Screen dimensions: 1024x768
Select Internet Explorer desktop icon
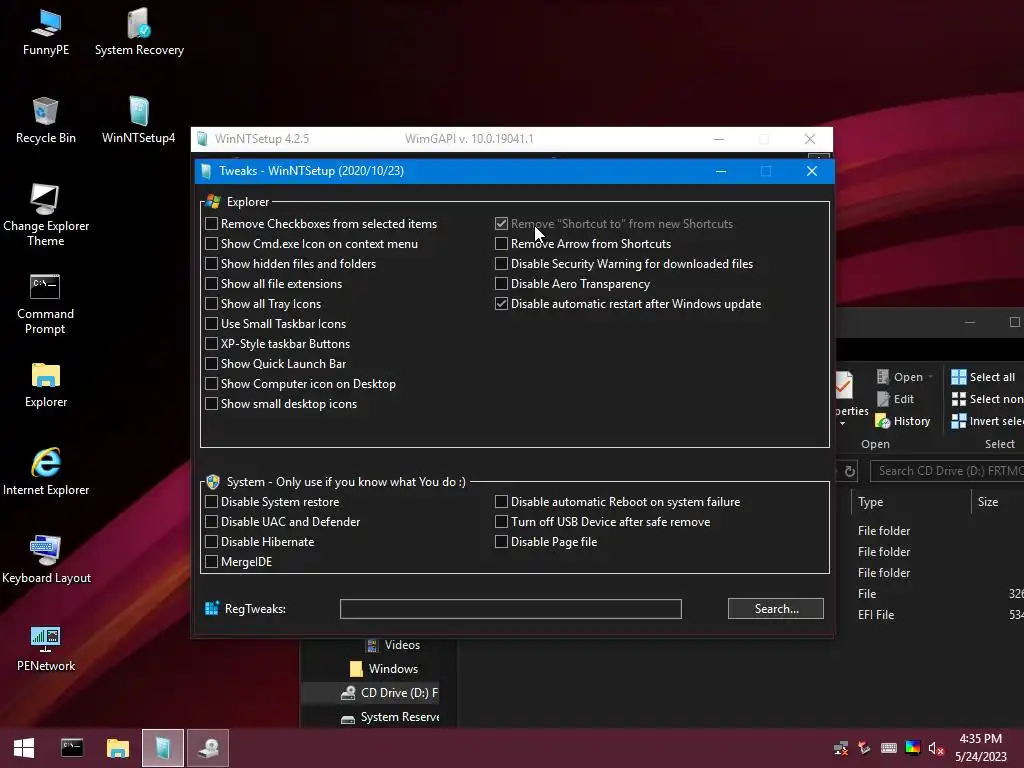click(x=46, y=472)
